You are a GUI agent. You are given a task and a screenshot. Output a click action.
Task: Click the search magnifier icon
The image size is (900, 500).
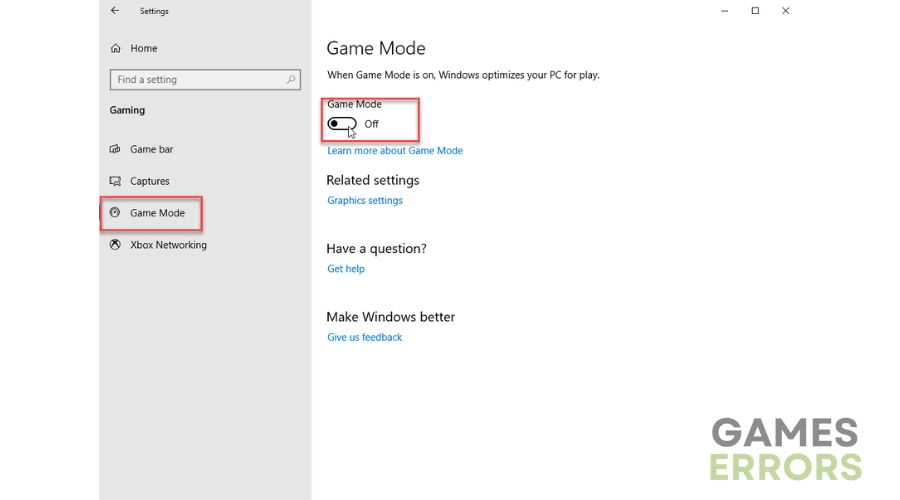pos(291,80)
